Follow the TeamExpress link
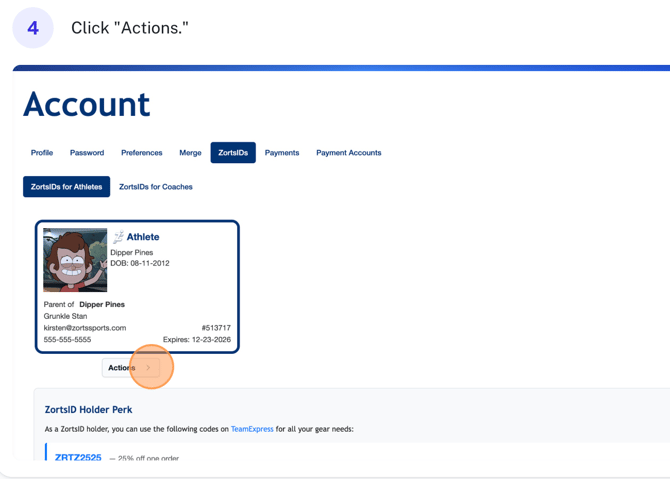 [x=252, y=429]
